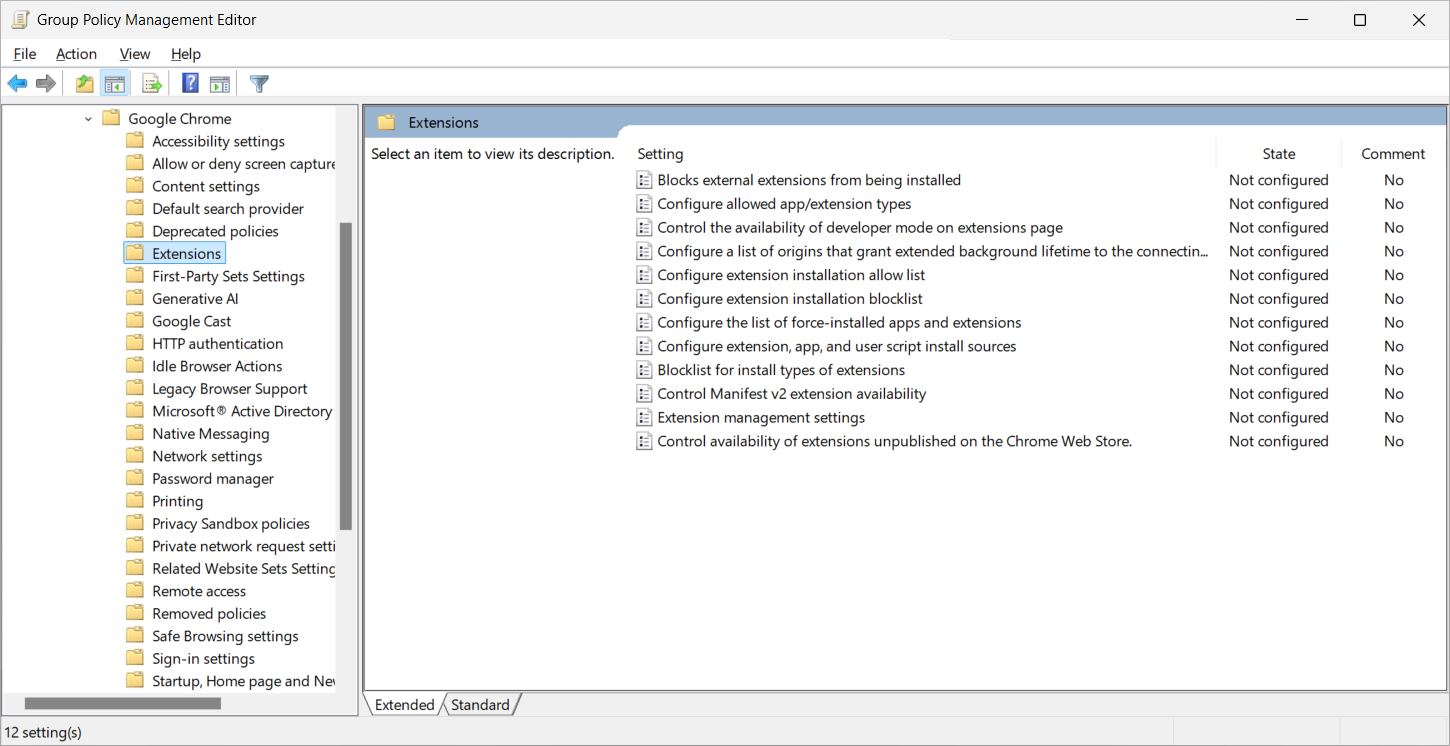Click the icon for Control Manifest v2 extension availability
This screenshot has width=1450, height=746.
click(645, 394)
